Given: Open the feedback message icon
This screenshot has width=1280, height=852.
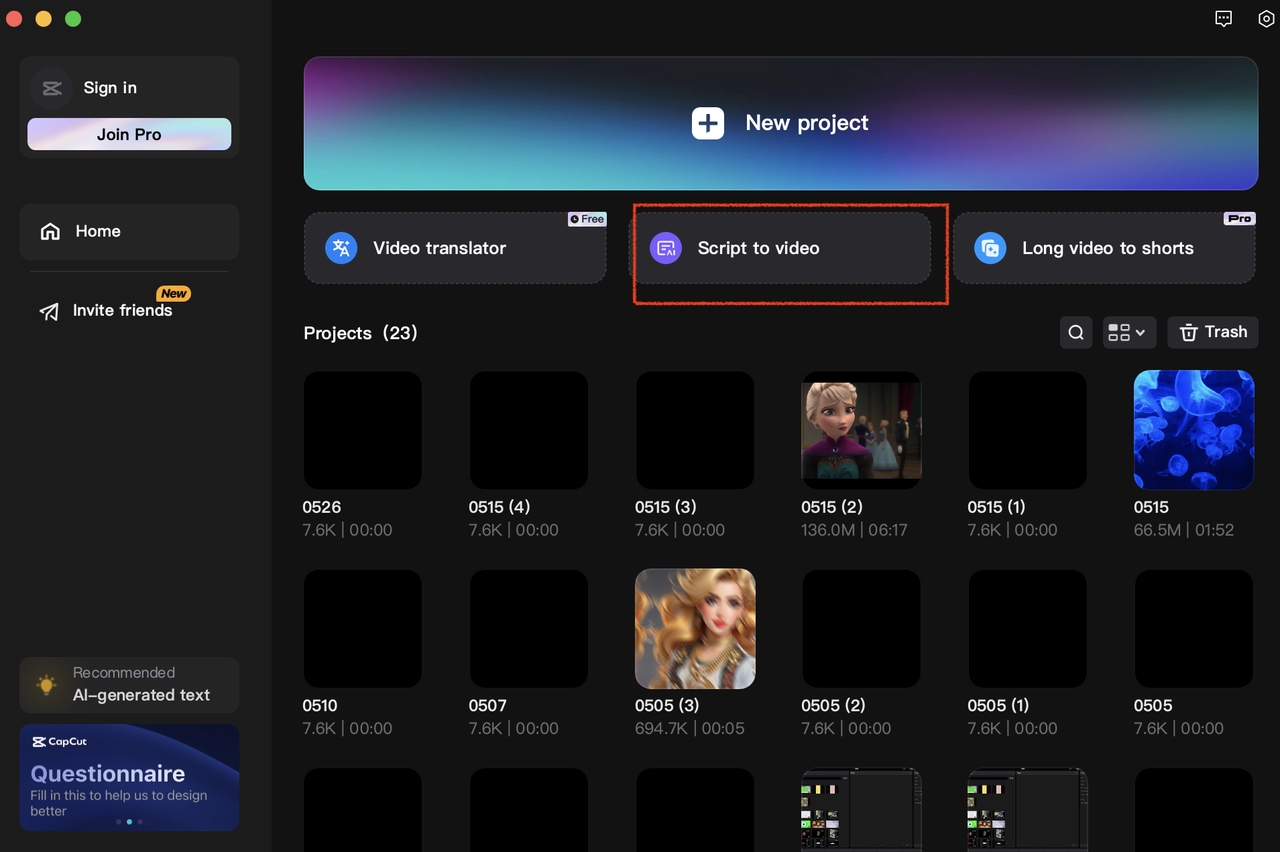Looking at the screenshot, I should coord(1223,18).
